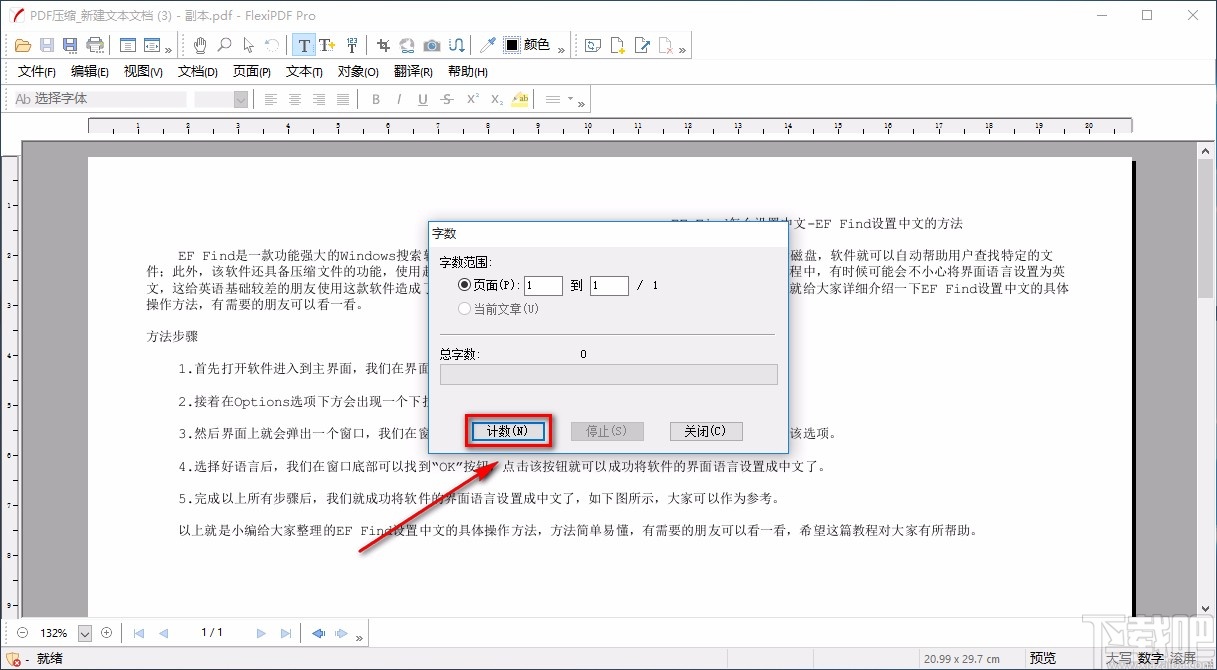The width and height of the screenshot is (1217, 670).
Task: Click the end page number field
Action: pyautogui.click(x=609, y=285)
